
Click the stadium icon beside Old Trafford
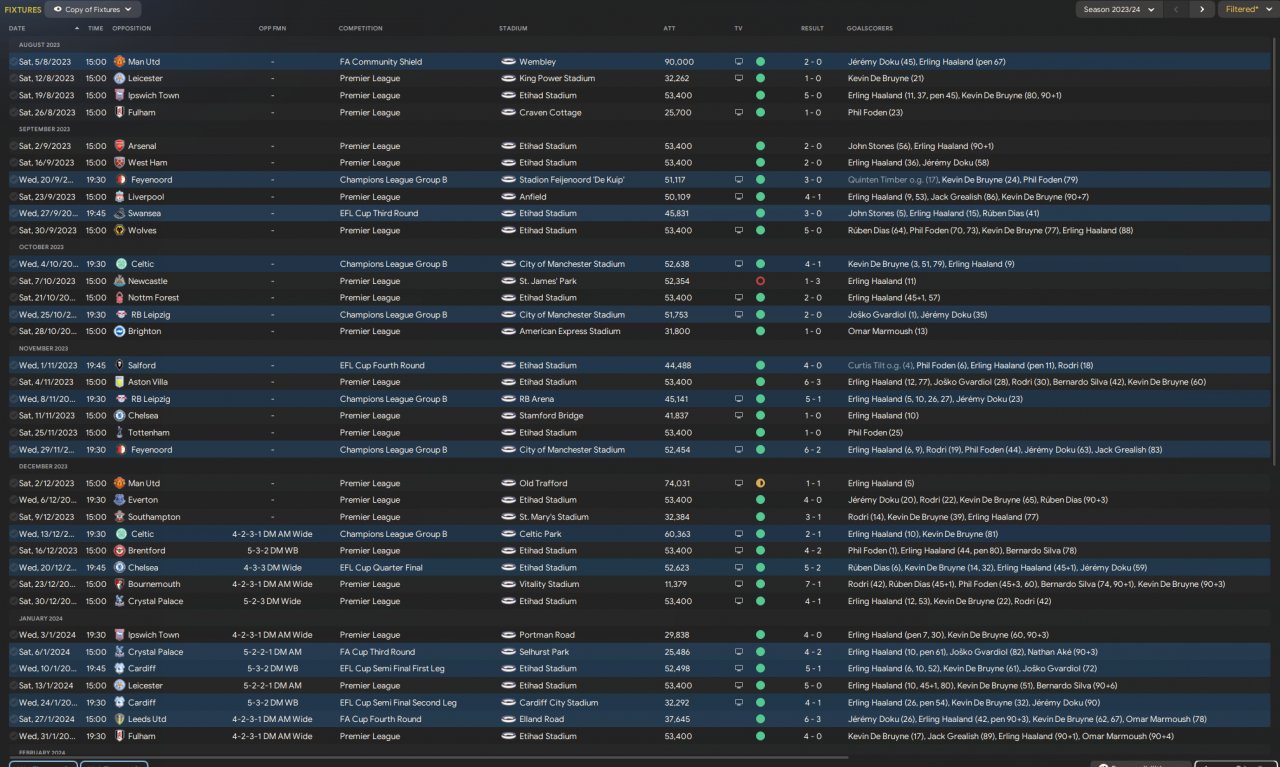click(508, 483)
